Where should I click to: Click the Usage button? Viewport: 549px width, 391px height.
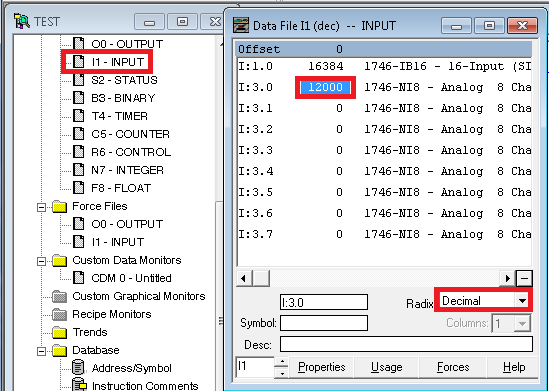[387, 367]
